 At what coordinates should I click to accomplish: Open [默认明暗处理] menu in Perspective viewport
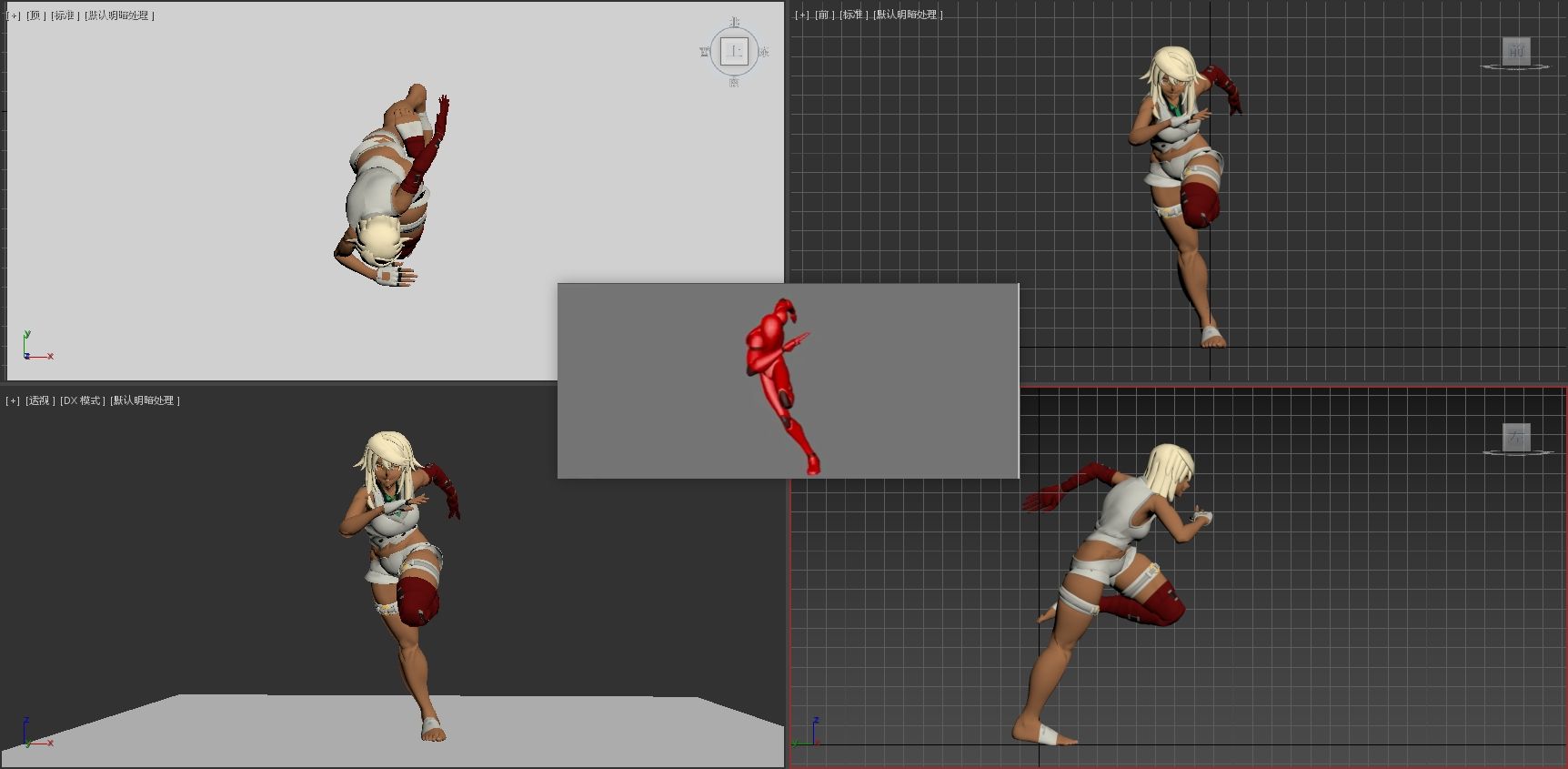[x=146, y=400]
